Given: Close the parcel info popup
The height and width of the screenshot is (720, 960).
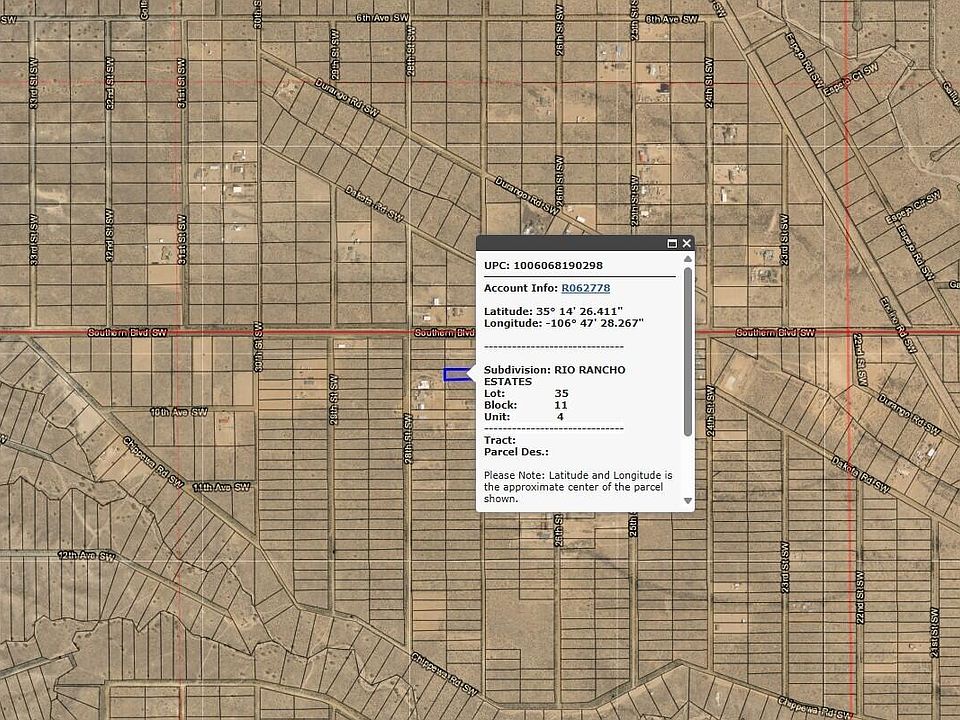Looking at the screenshot, I should pyautogui.click(x=686, y=243).
